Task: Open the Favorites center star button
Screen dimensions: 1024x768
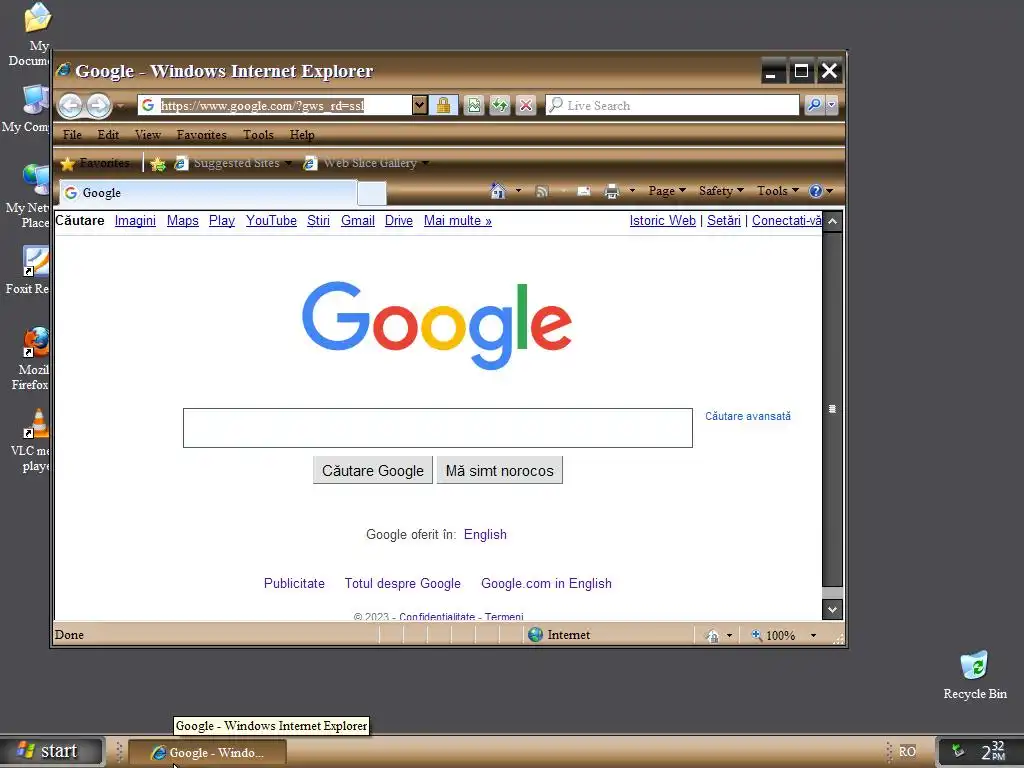Action: 95,163
